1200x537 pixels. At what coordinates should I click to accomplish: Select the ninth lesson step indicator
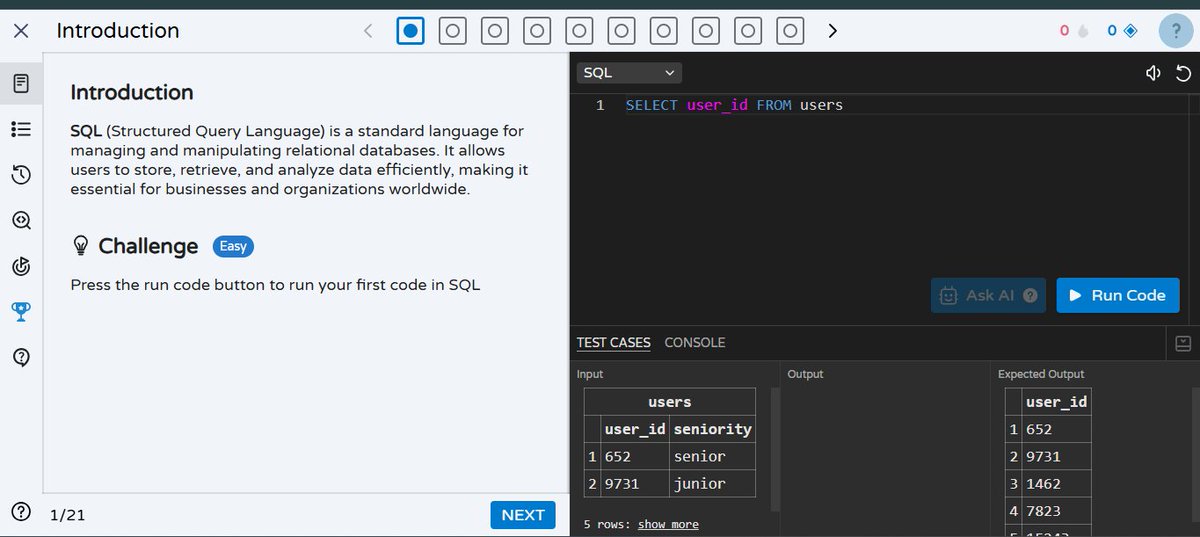pos(747,31)
